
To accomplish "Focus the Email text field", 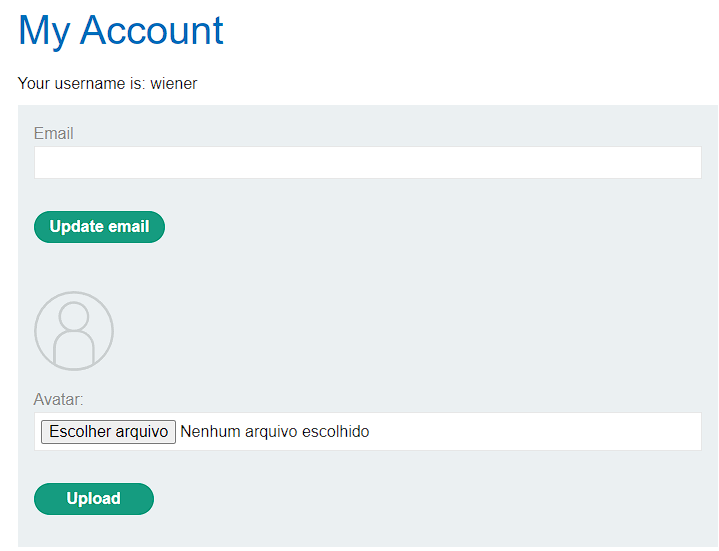I will pos(368,162).
